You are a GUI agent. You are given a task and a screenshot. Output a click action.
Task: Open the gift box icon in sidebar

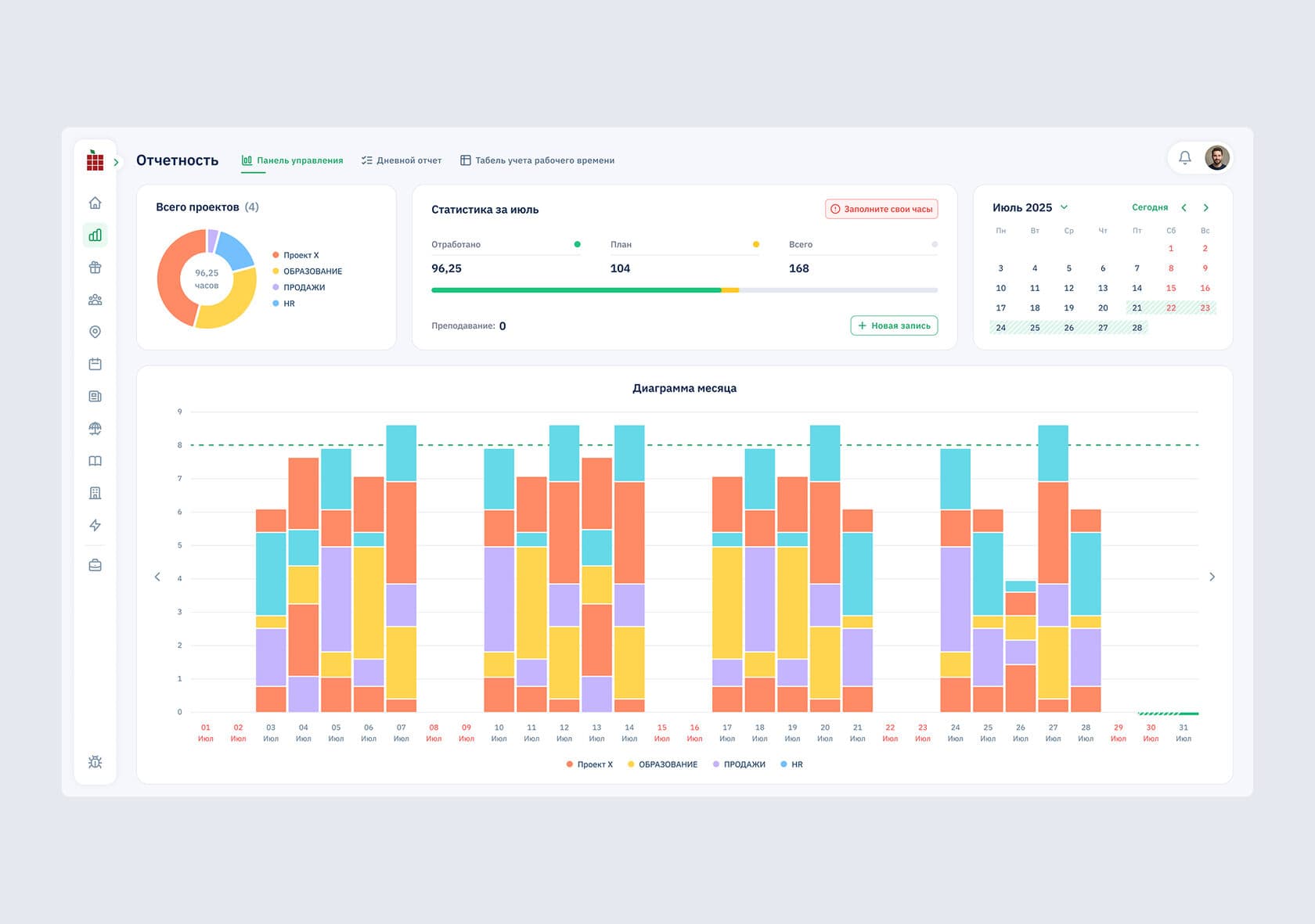pyautogui.click(x=95, y=268)
